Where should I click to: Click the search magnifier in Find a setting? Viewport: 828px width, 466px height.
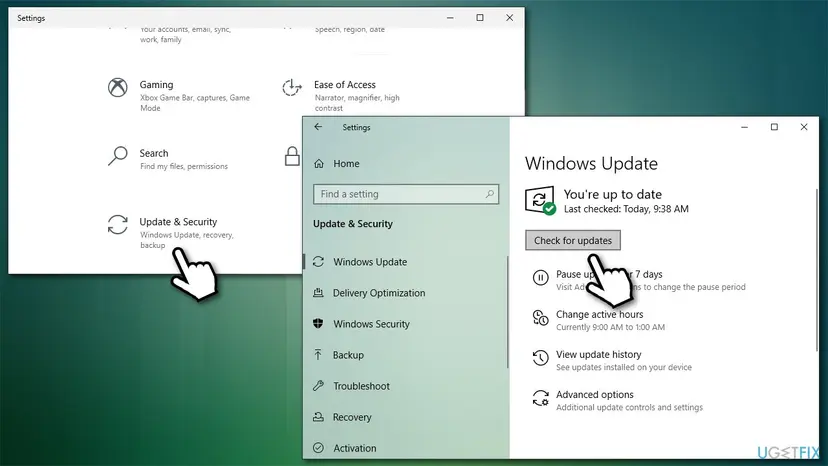point(490,194)
